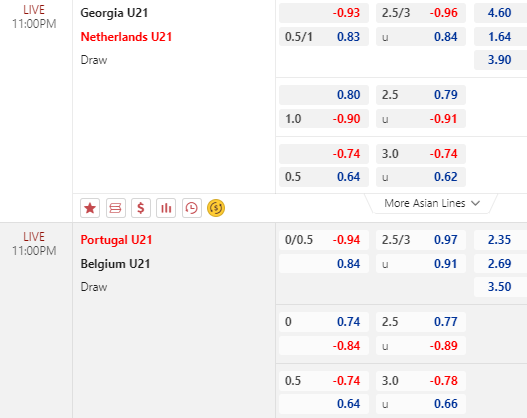Pick Georgia match over 2.5 at 0.79
Viewport: 527px width, 418px height.
(421, 95)
